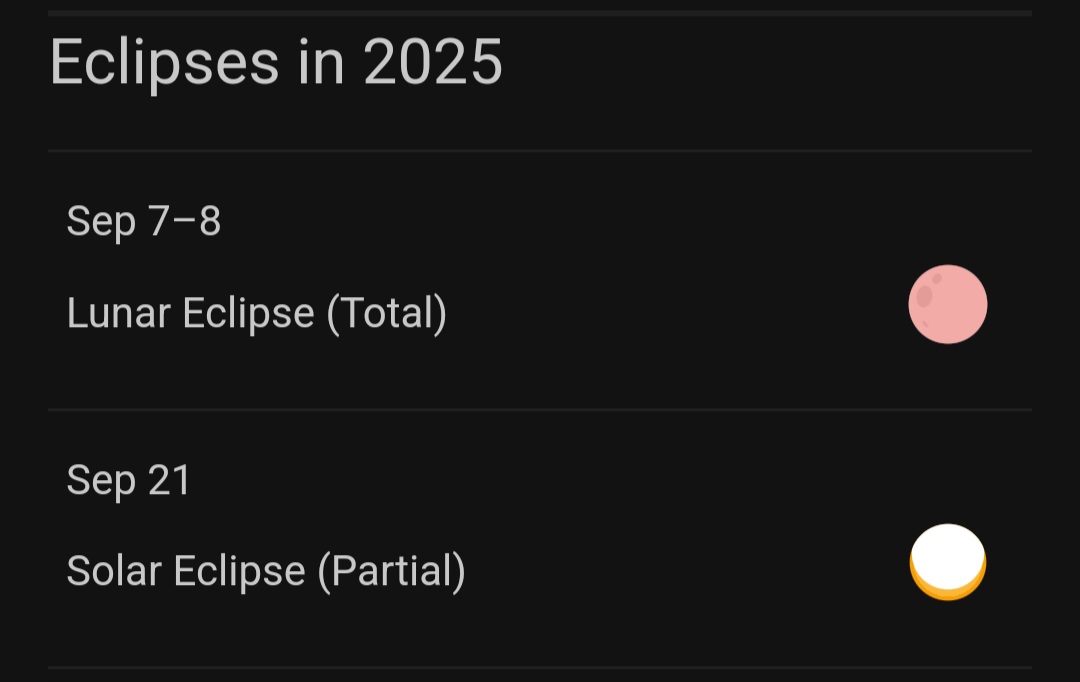Tap the large crater on the pink moon
This screenshot has height=682, width=1080.
coord(924,296)
